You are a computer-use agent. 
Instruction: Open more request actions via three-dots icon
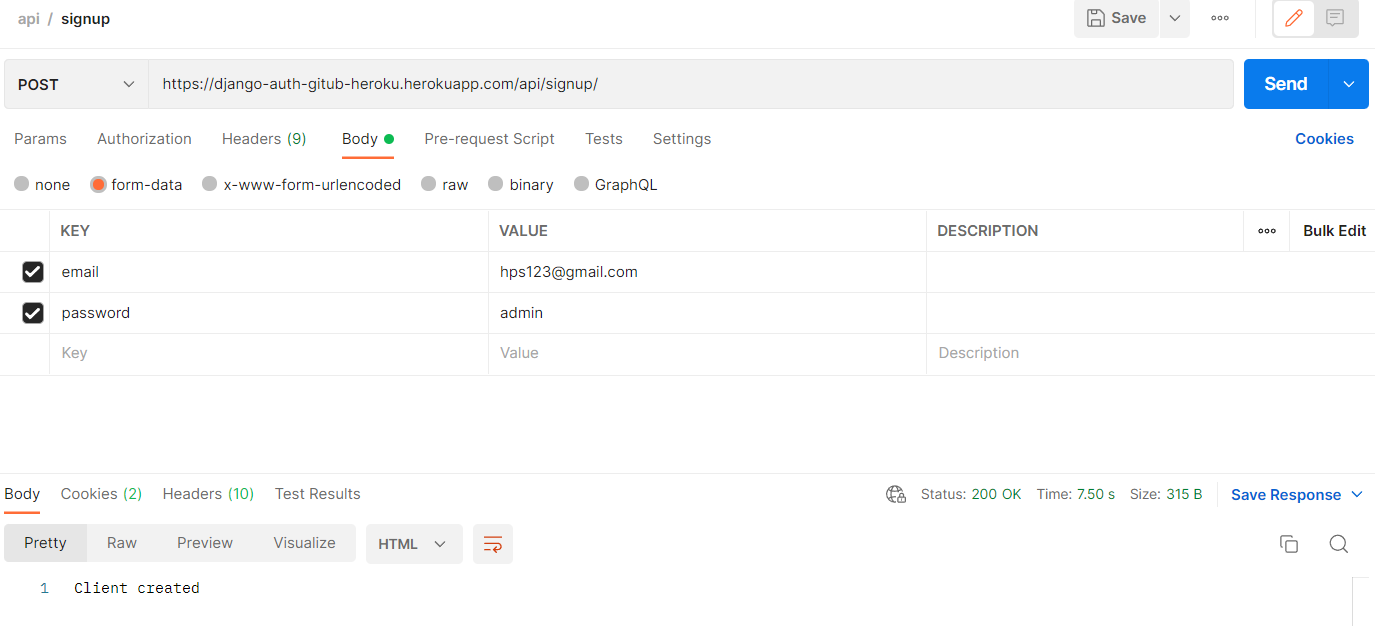pyautogui.click(x=1220, y=18)
